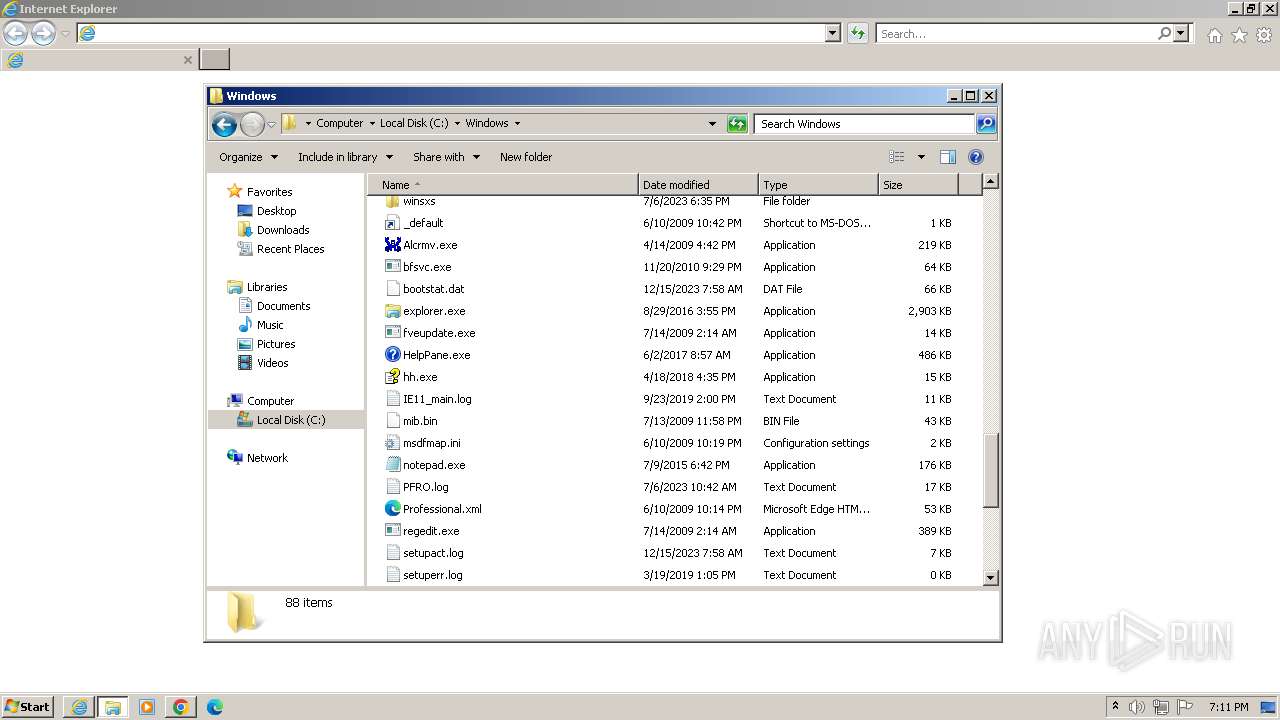The height and width of the screenshot is (720, 1280).
Task: Click the Internet Explorer refresh icon
Action: (857, 33)
